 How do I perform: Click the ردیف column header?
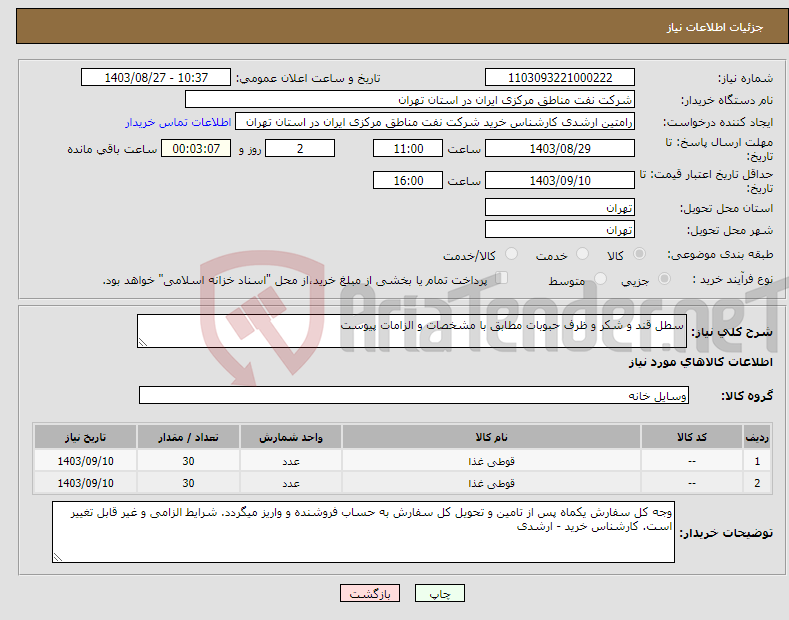pyautogui.click(x=757, y=437)
